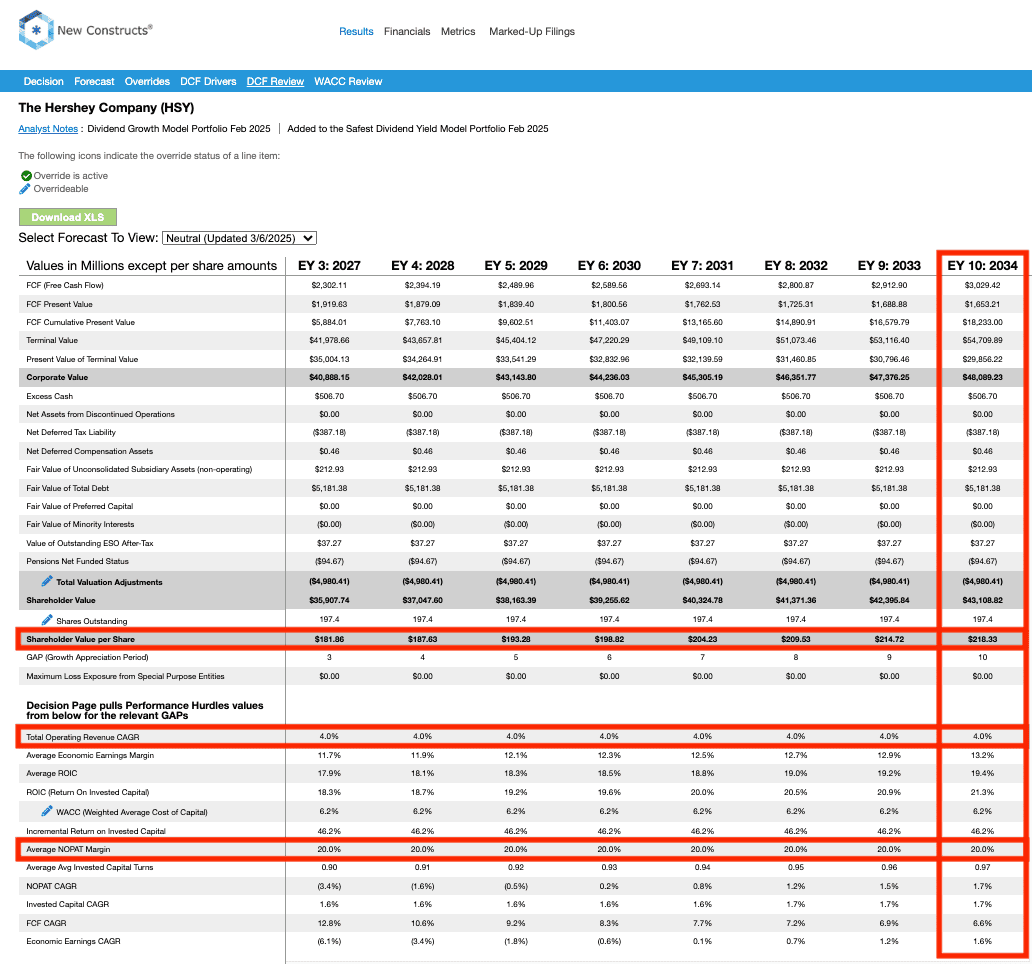
Task: Click the EY 10: 2034 column header
Action: coord(983,266)
